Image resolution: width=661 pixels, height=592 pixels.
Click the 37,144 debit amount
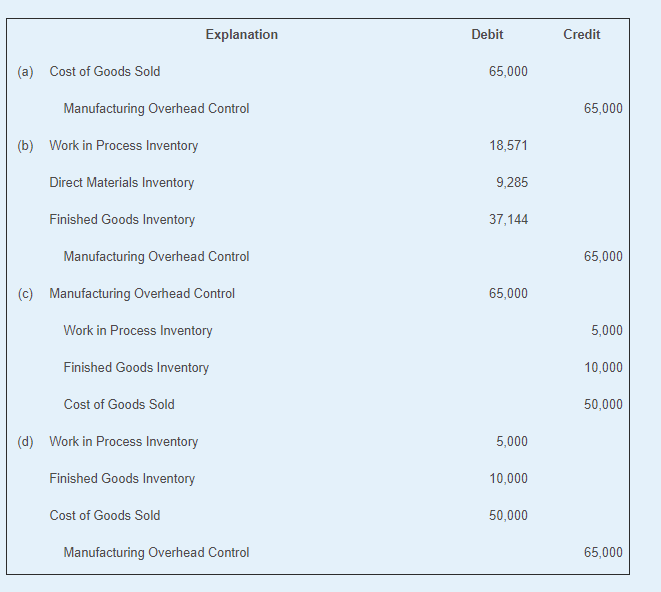508,220
